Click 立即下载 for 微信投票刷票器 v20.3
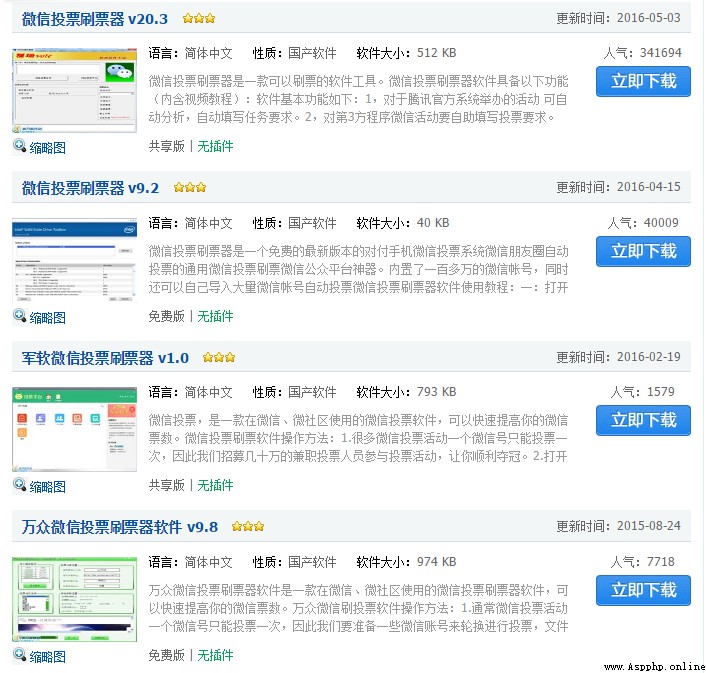The height and width of the screenshot is (673, 706). (x=643, y=81)
